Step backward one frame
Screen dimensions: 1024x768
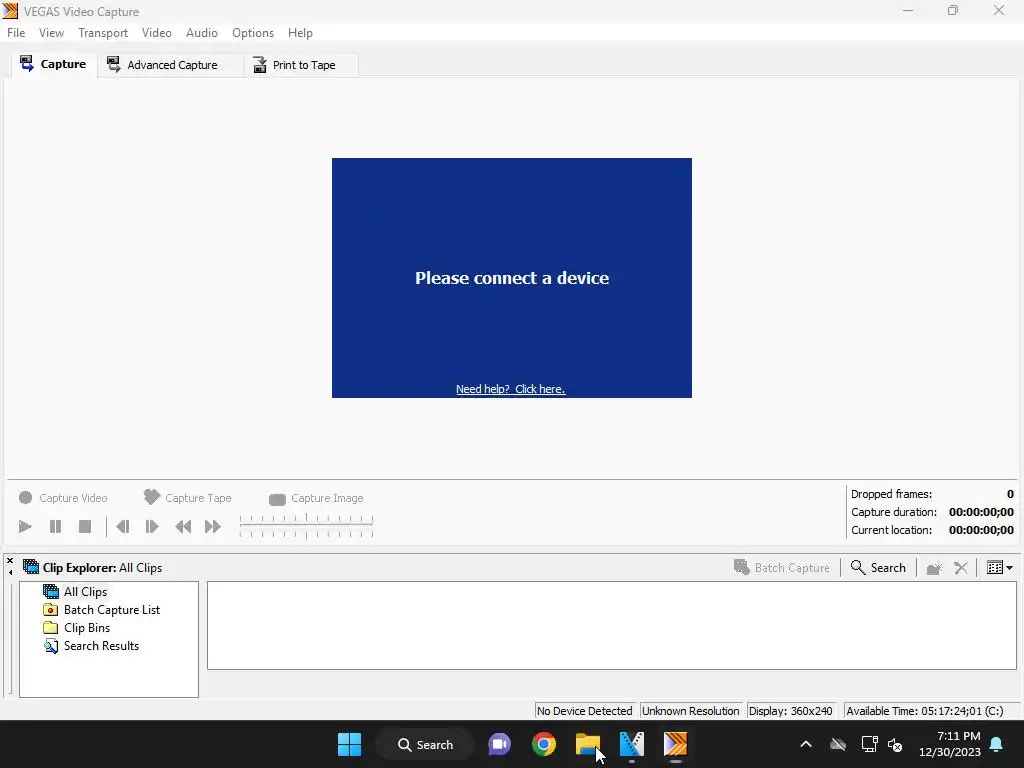pyautogui.click(x=122, y=526)
